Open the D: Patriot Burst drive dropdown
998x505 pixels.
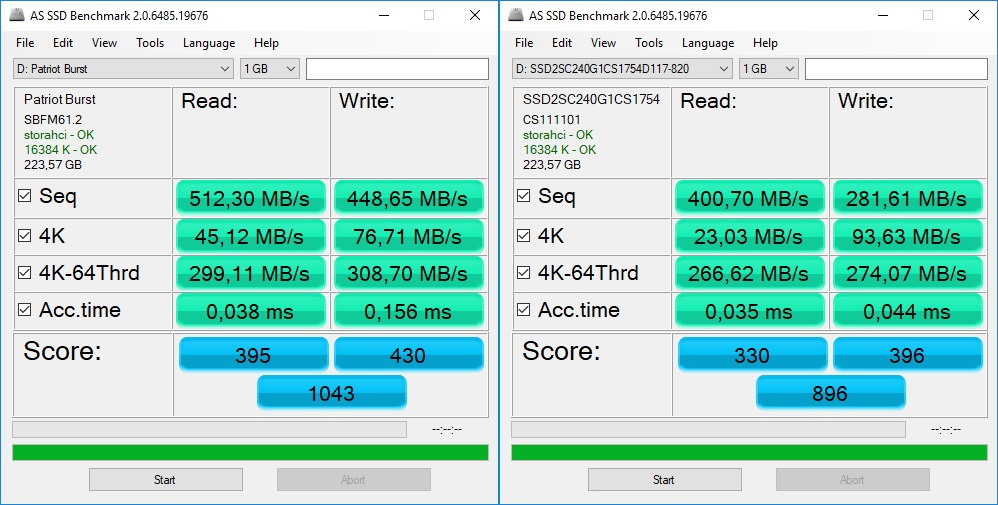point(123,69)
